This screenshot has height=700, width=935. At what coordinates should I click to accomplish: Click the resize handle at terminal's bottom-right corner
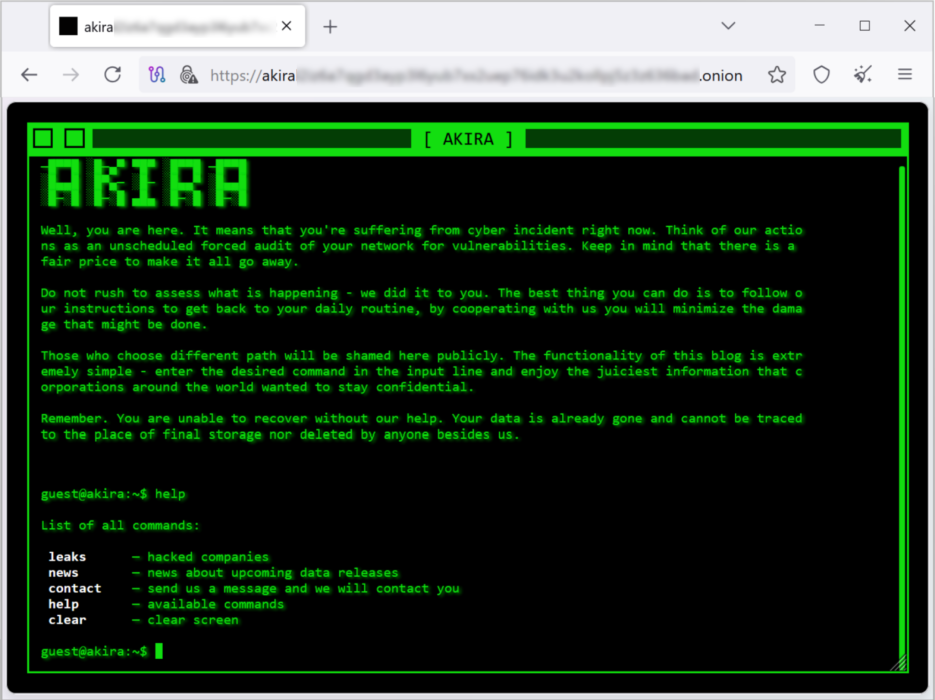coord(899,663)
